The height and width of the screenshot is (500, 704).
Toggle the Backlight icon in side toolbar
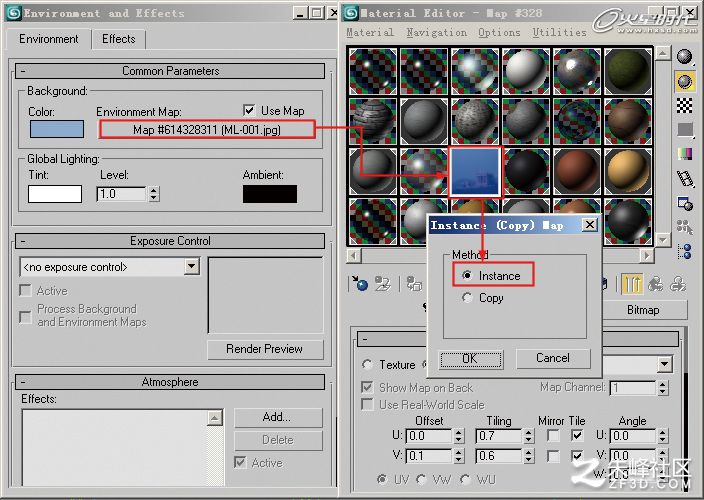tap(684, 82)
